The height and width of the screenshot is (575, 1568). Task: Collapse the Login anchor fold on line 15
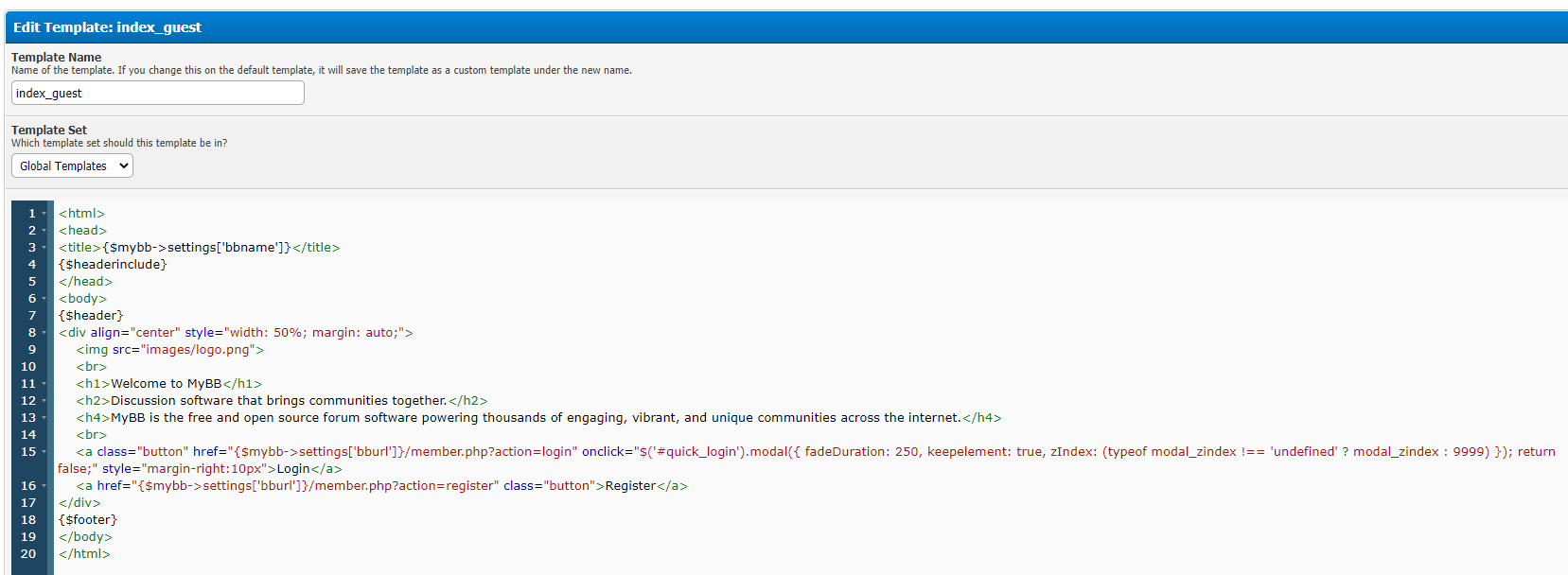point(44,452)
